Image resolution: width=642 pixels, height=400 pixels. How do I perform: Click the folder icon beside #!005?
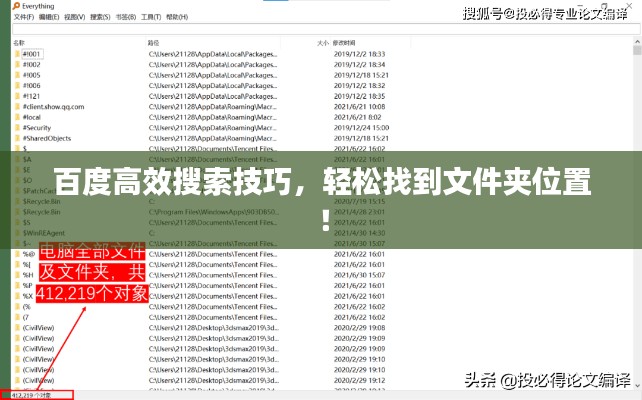(18, 75)
